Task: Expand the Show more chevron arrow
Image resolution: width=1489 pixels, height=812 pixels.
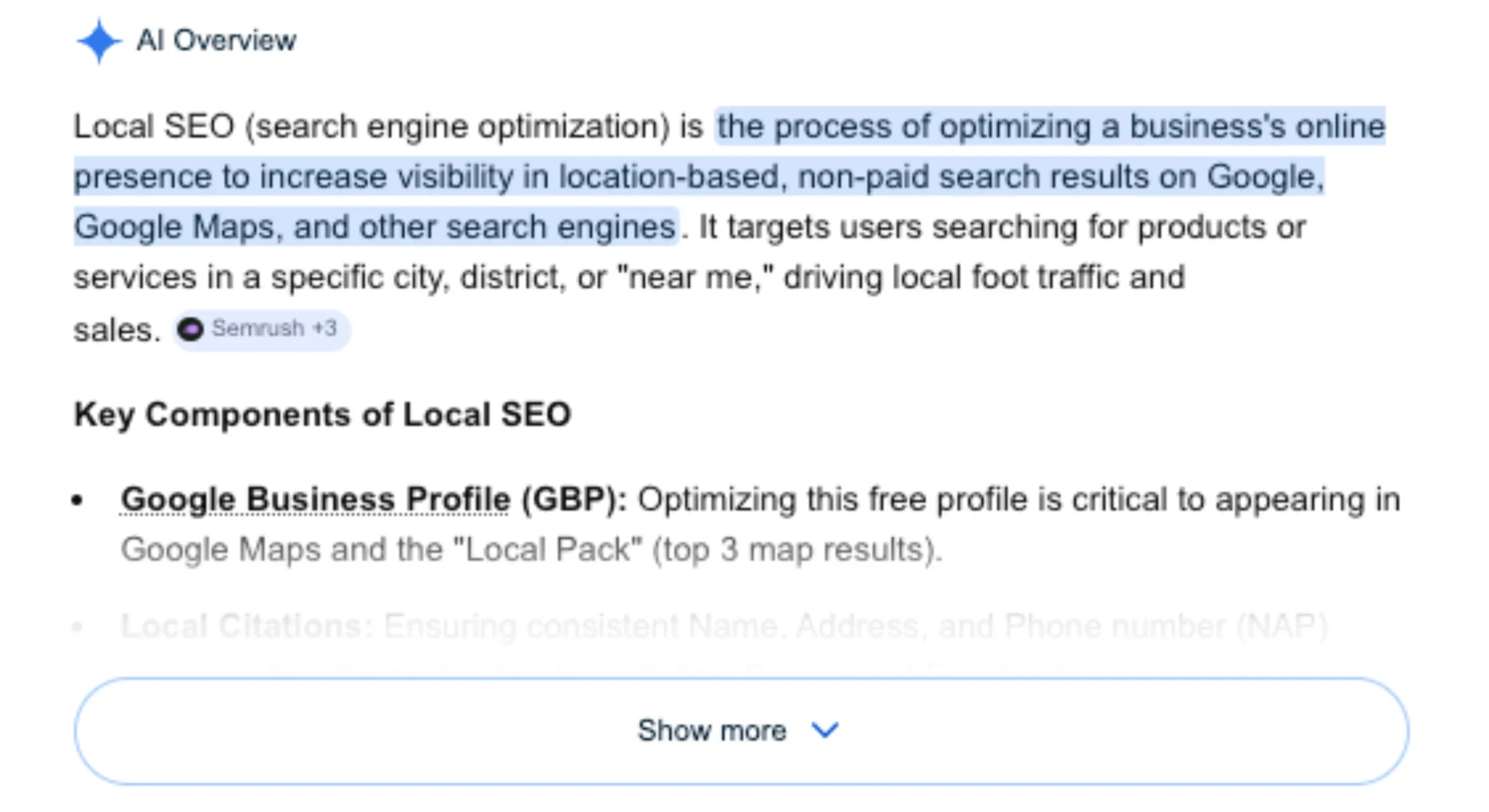Action: (825, 730)
